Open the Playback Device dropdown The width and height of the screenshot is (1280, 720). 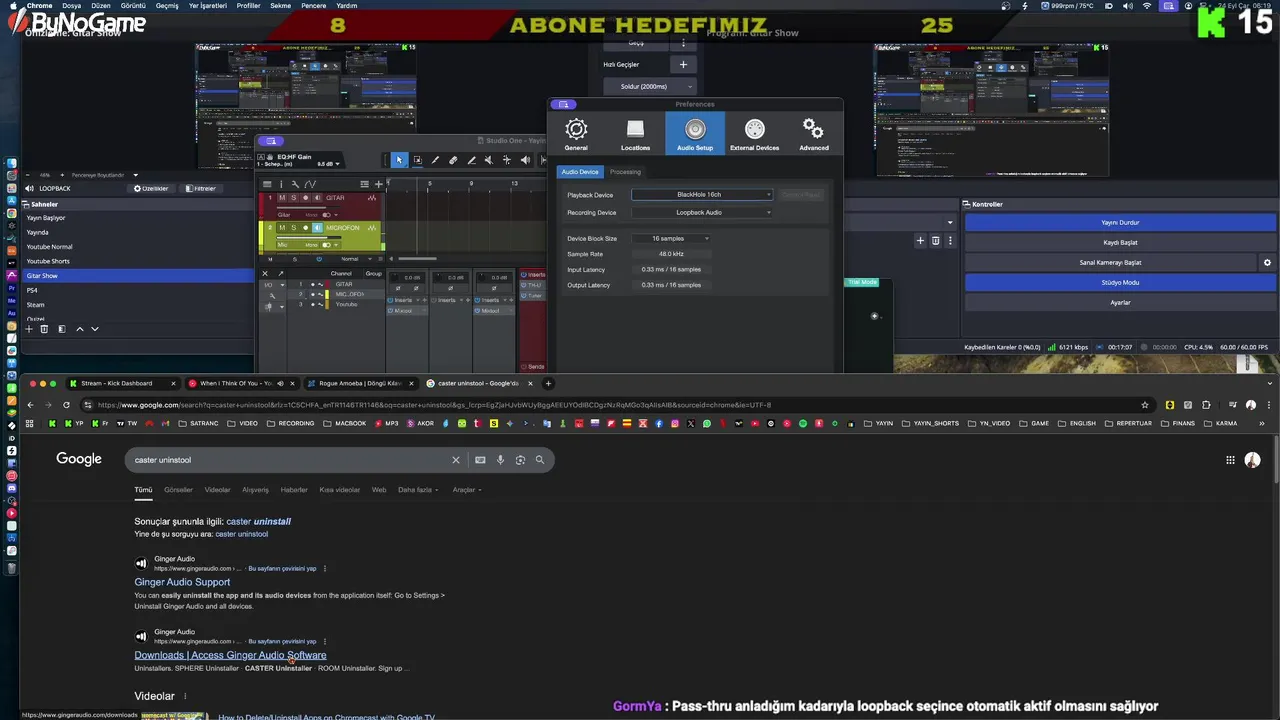coord(702,194)
